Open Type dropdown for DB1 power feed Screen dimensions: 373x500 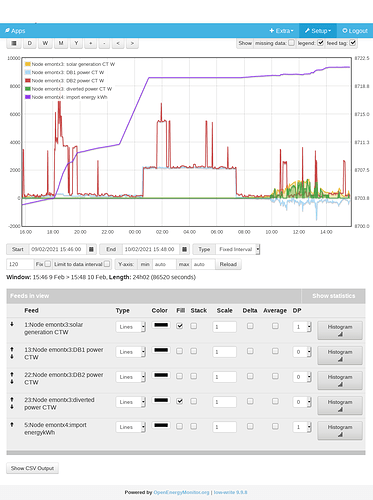(x=131, y=352)
